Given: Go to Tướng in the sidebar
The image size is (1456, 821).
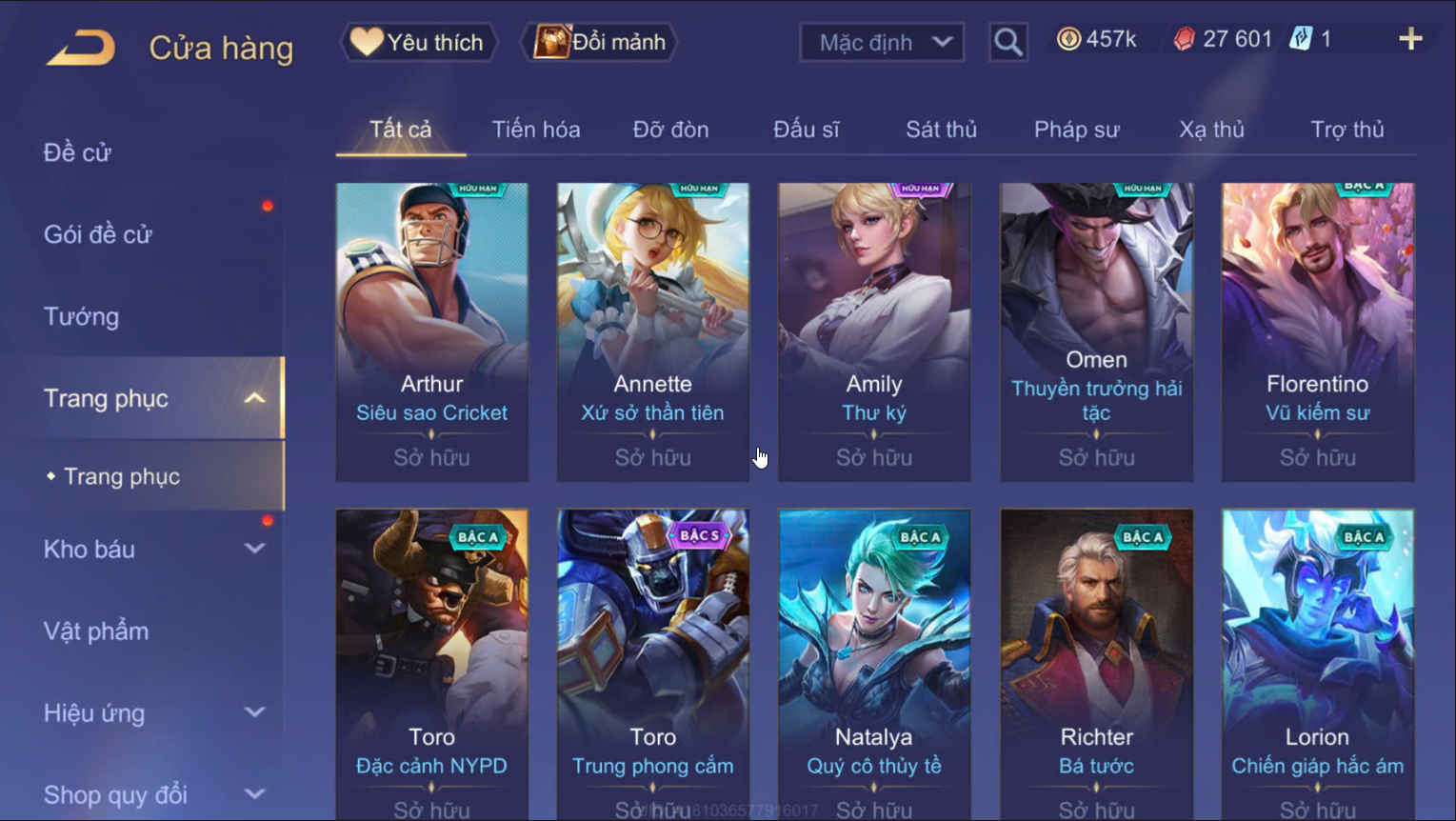Looking at the screenshot, I should point(81,316).
